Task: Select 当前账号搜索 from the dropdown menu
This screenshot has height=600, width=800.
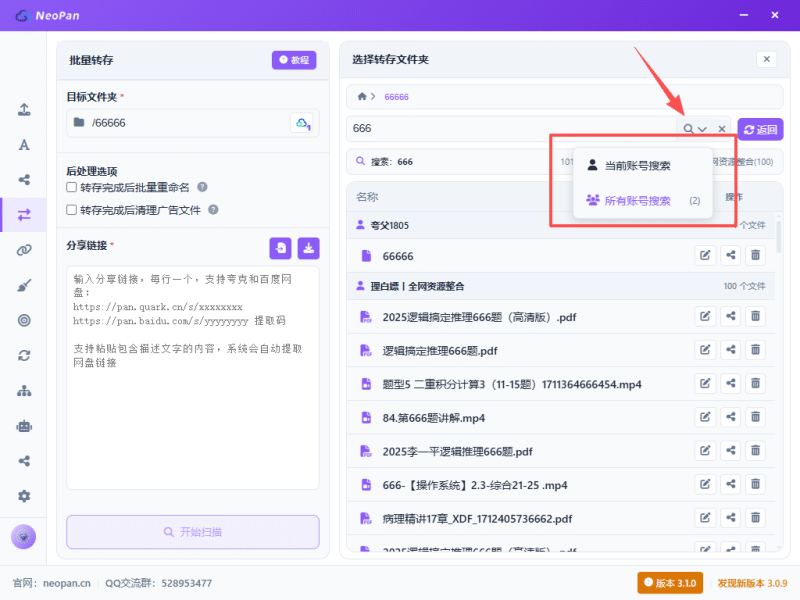Action: (x=637, y=165)
